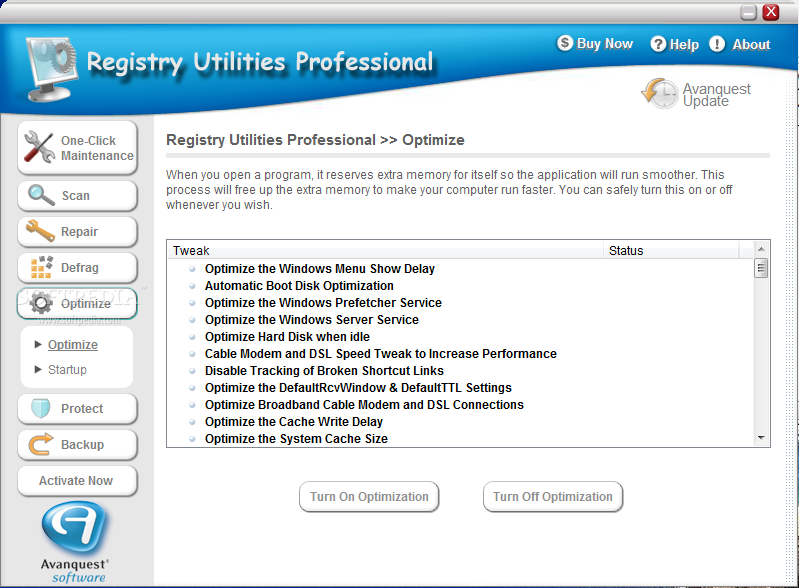Click bullet beside Optimize Hard Disk when idle
799x588 pixels.
click(x=192, y=337)
